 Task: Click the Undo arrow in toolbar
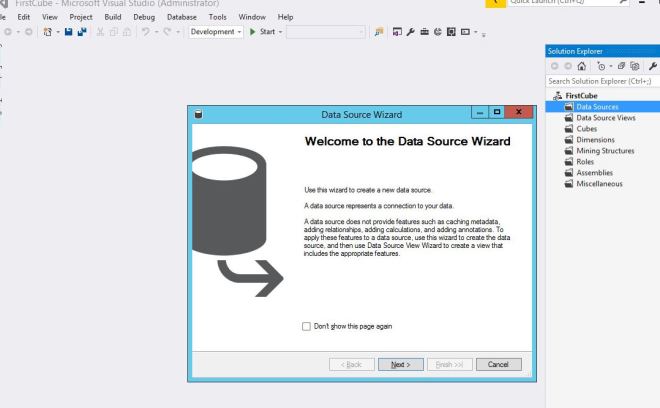coord(146,33)
